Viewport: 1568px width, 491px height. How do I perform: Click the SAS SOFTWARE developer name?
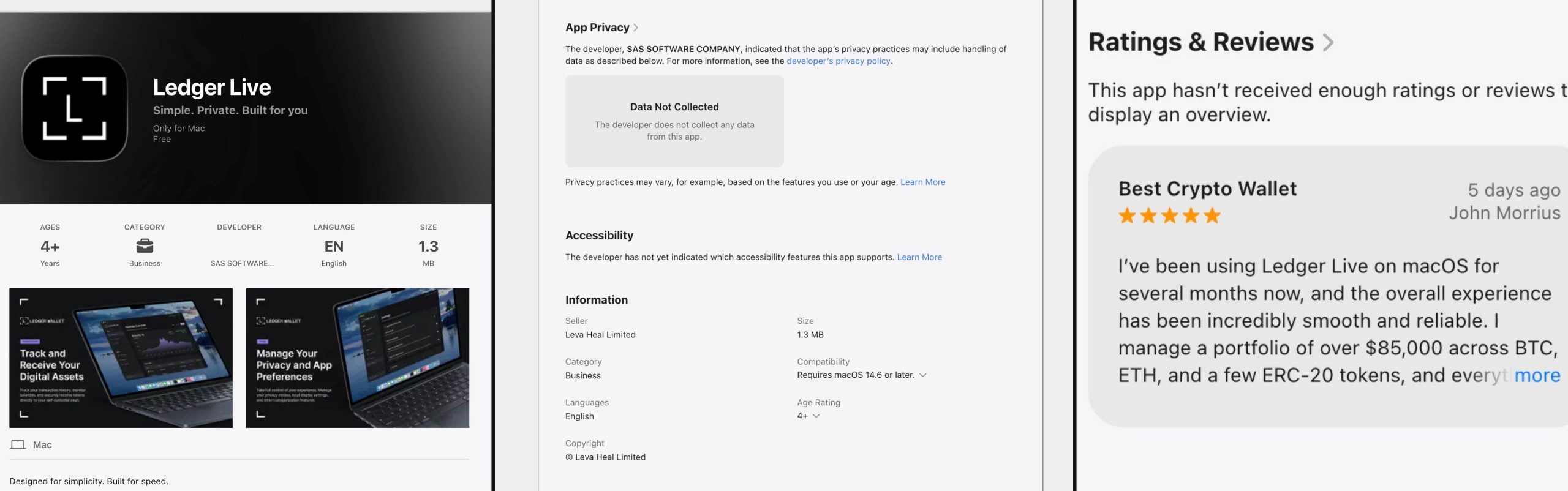point(241,263)
